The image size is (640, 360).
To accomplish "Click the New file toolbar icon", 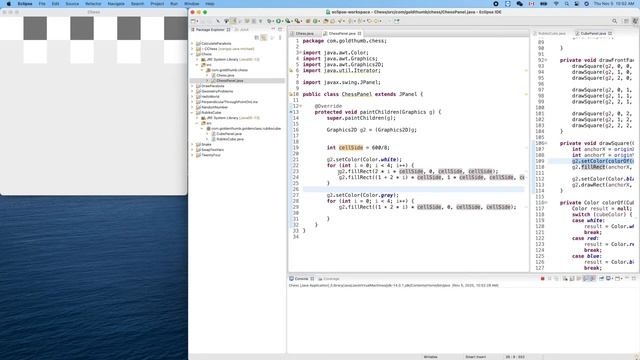I will tap(193, 21).
